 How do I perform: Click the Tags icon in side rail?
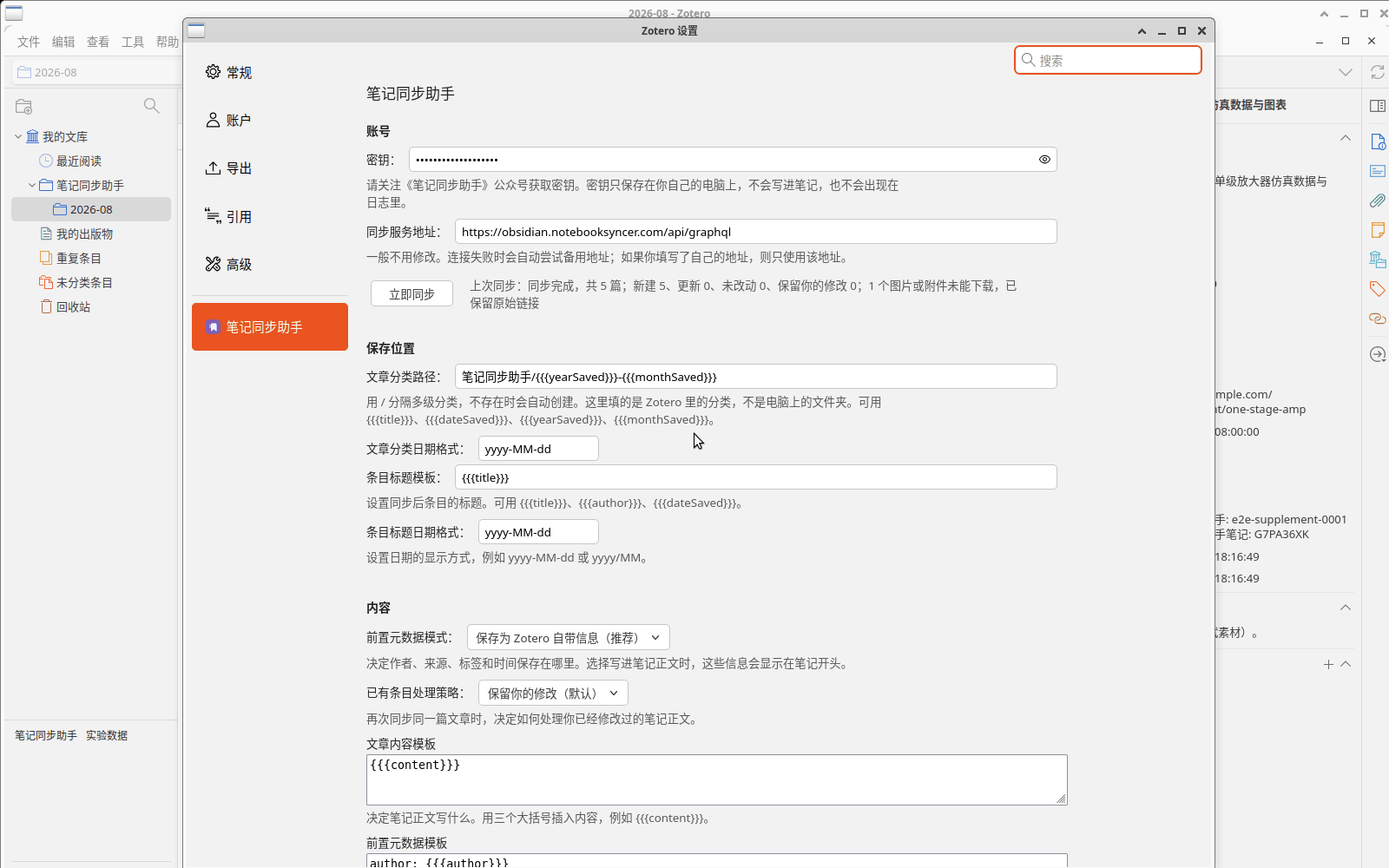point(1378,289)
